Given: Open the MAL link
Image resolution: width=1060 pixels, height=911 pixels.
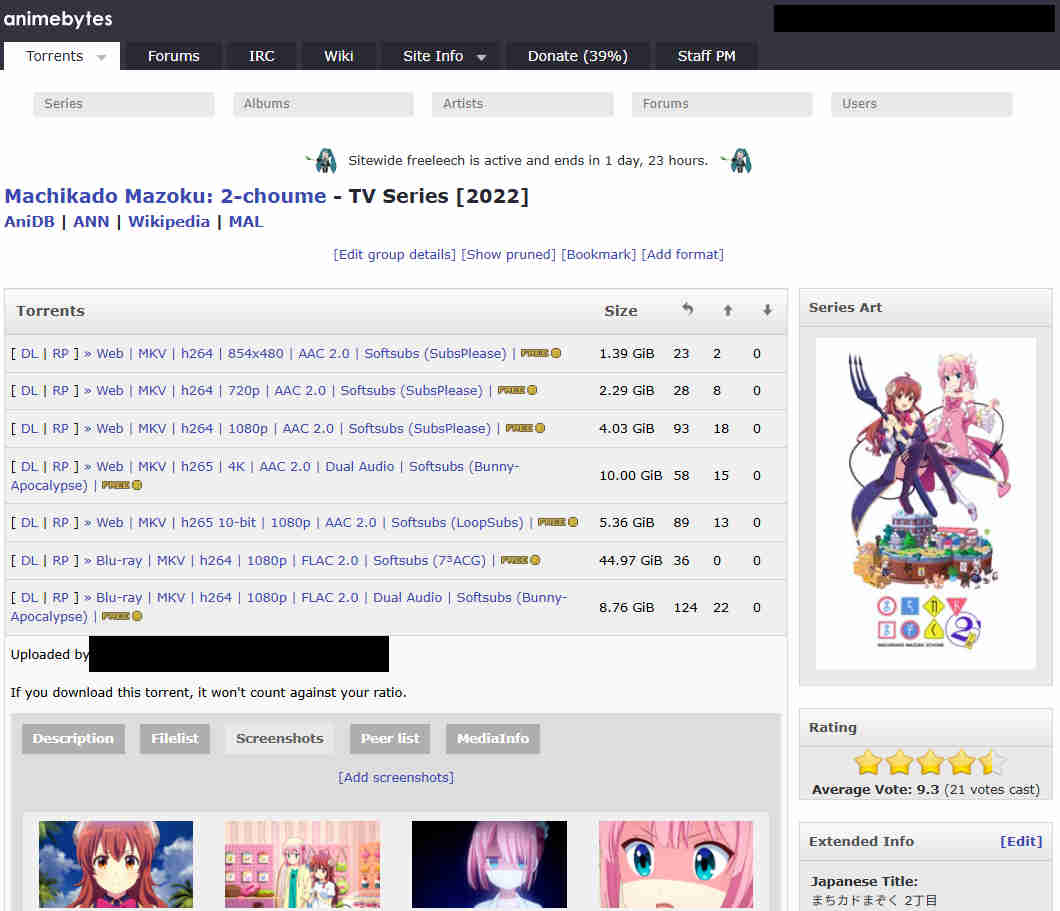Looking at the screenshot, I should tap(246, 222).
